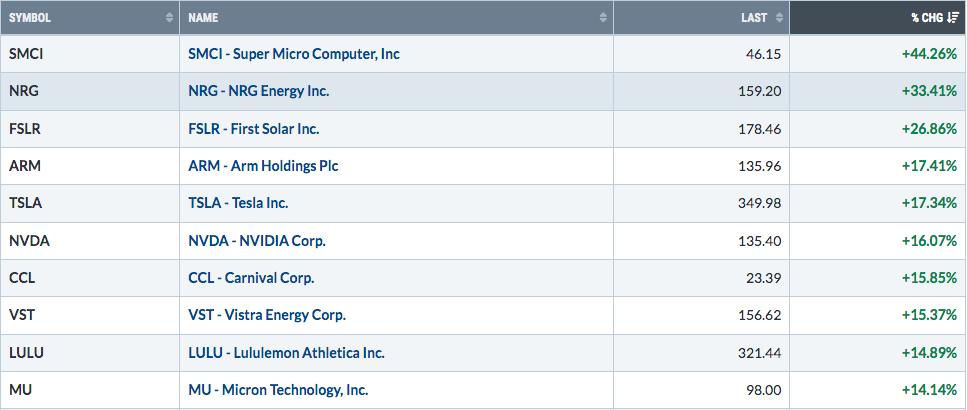This screenshot has height=410, width=967.
Task: Open NVDA - NVIDIA Corp. link
Action: click(257, 240)
